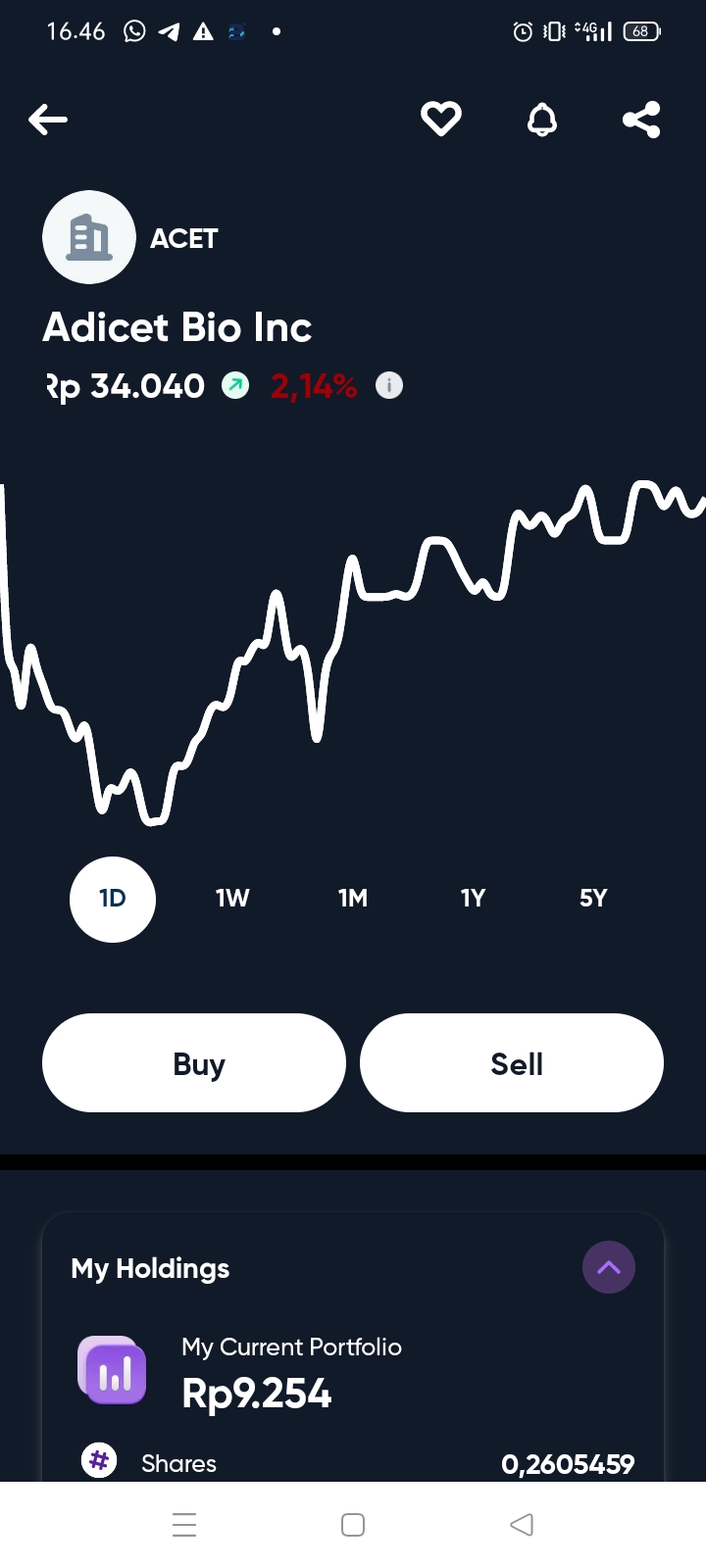Switch chart to 1M range
The width and height of the screenshot is (706, 1568).
353,899
